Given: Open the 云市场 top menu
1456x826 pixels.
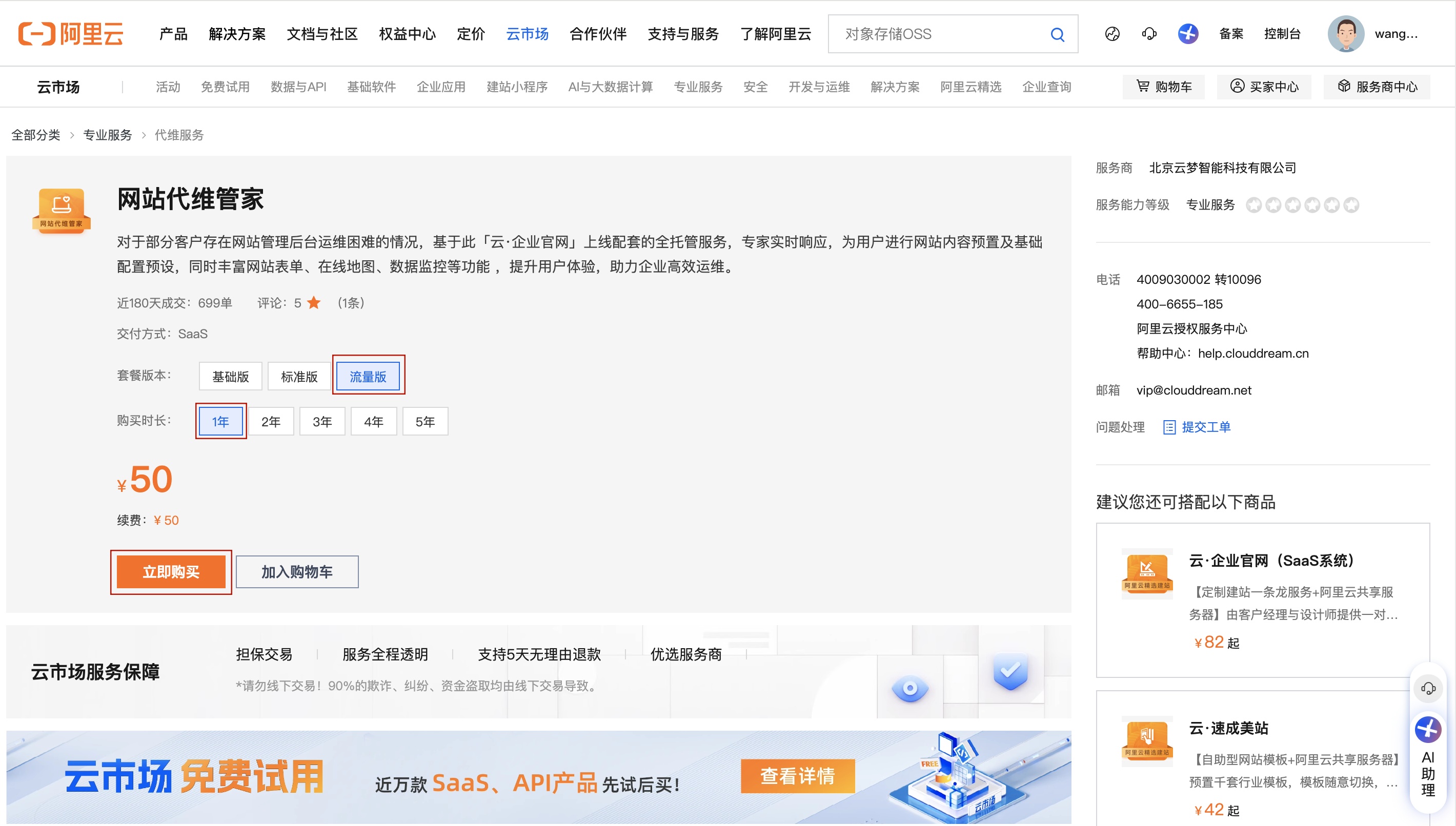Looking at the screenshot, I should [x=527, y=34].
